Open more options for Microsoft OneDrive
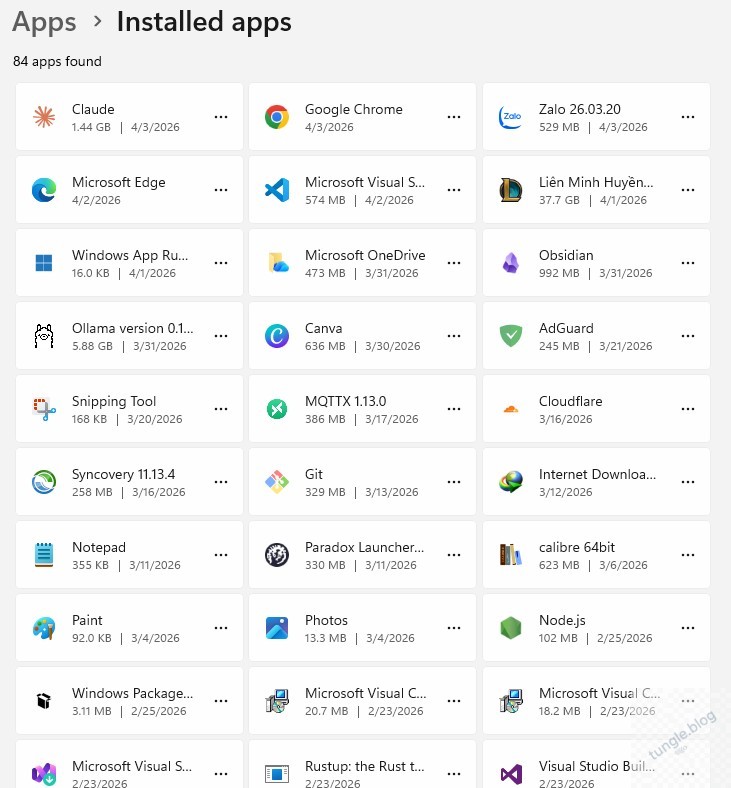 (x=454, y=263)
